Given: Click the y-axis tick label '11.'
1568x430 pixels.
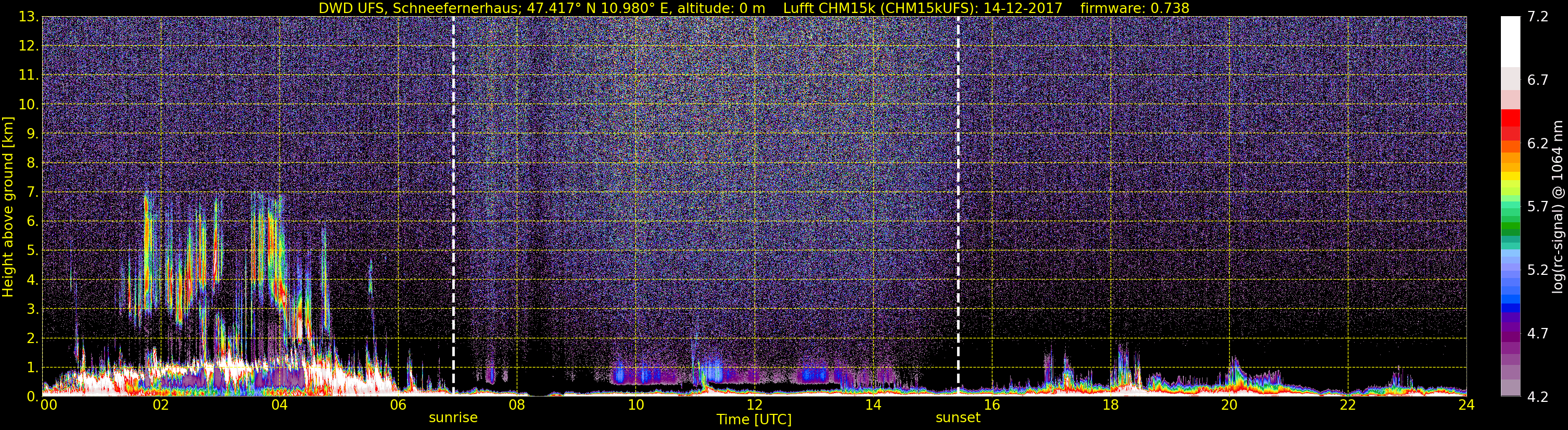Looking at the screenshot, I should pyautogui.click(x=29, y=75).
